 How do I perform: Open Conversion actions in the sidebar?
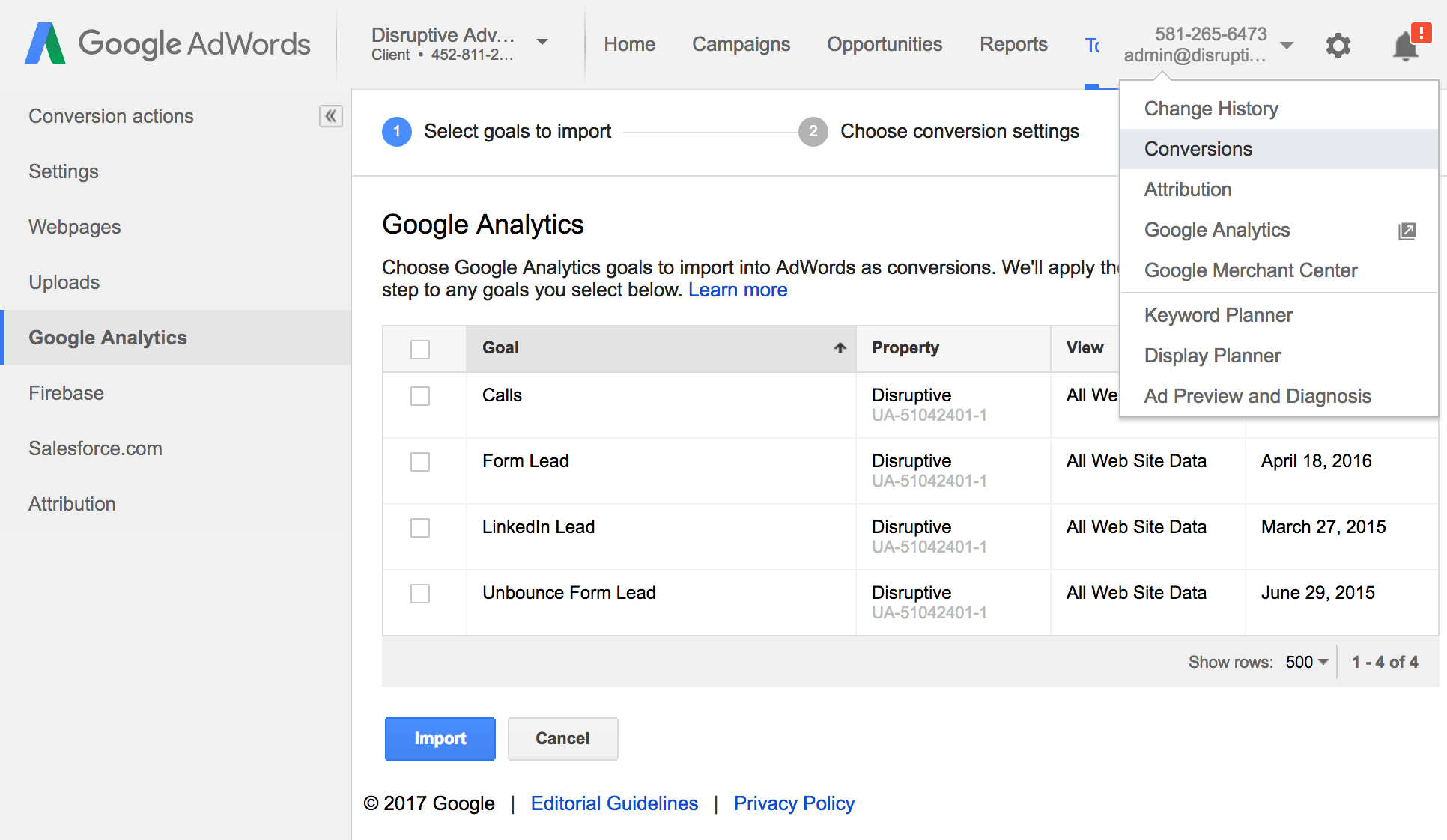point(111,116)
